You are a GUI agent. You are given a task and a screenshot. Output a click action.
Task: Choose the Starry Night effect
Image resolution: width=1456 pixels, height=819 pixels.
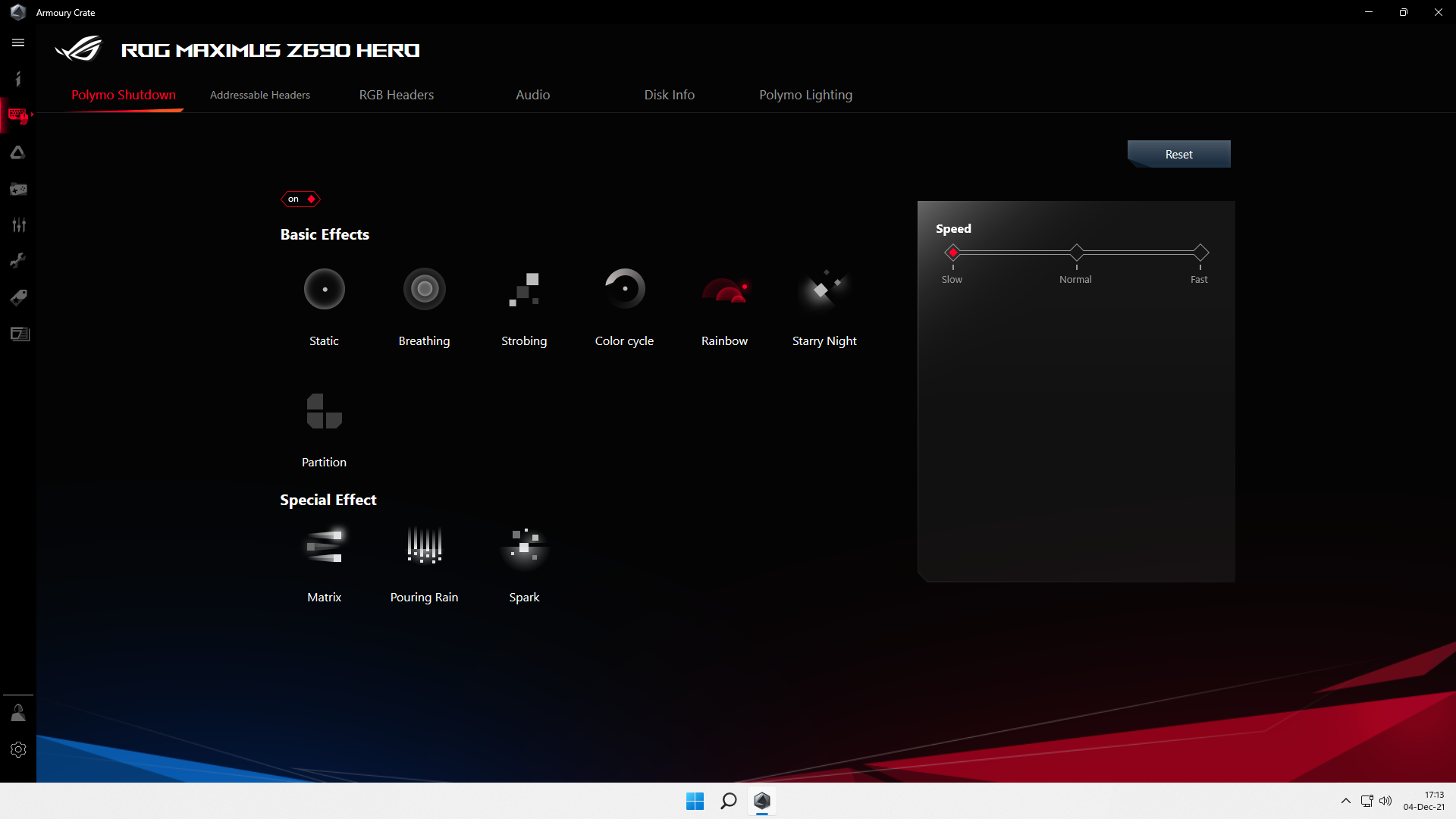pyautogui.click(x=824, y=290)
